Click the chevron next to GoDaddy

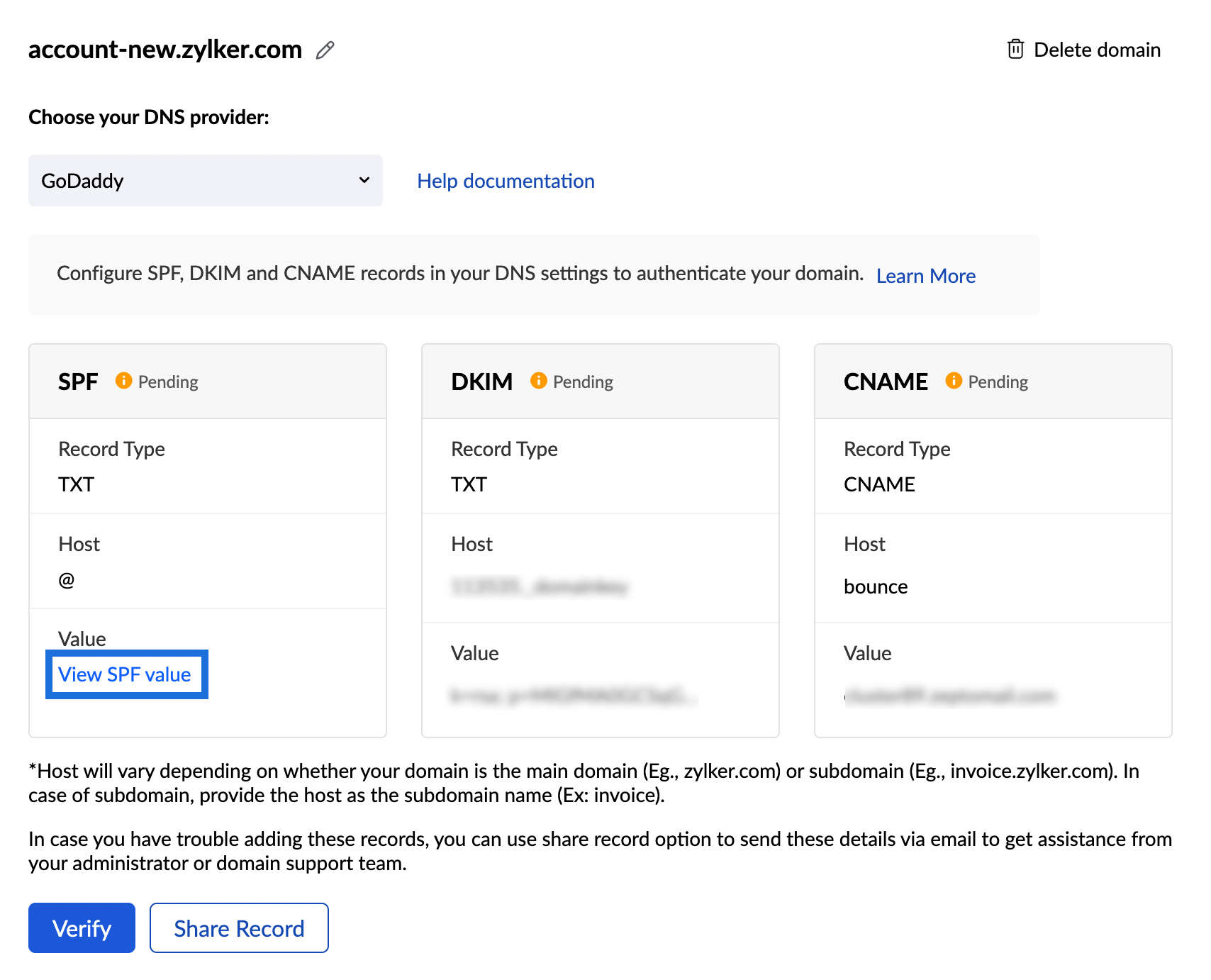coord(364,180)
